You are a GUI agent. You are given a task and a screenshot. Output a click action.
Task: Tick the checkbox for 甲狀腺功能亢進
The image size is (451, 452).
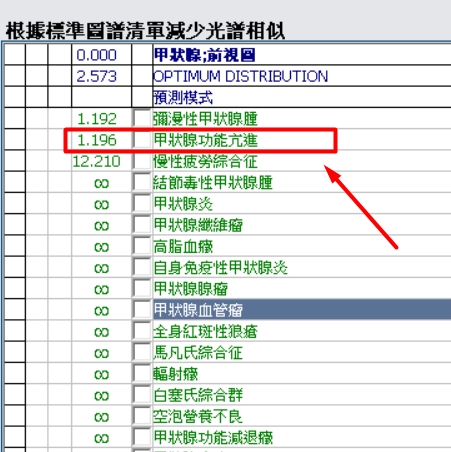tap(142, 140)
